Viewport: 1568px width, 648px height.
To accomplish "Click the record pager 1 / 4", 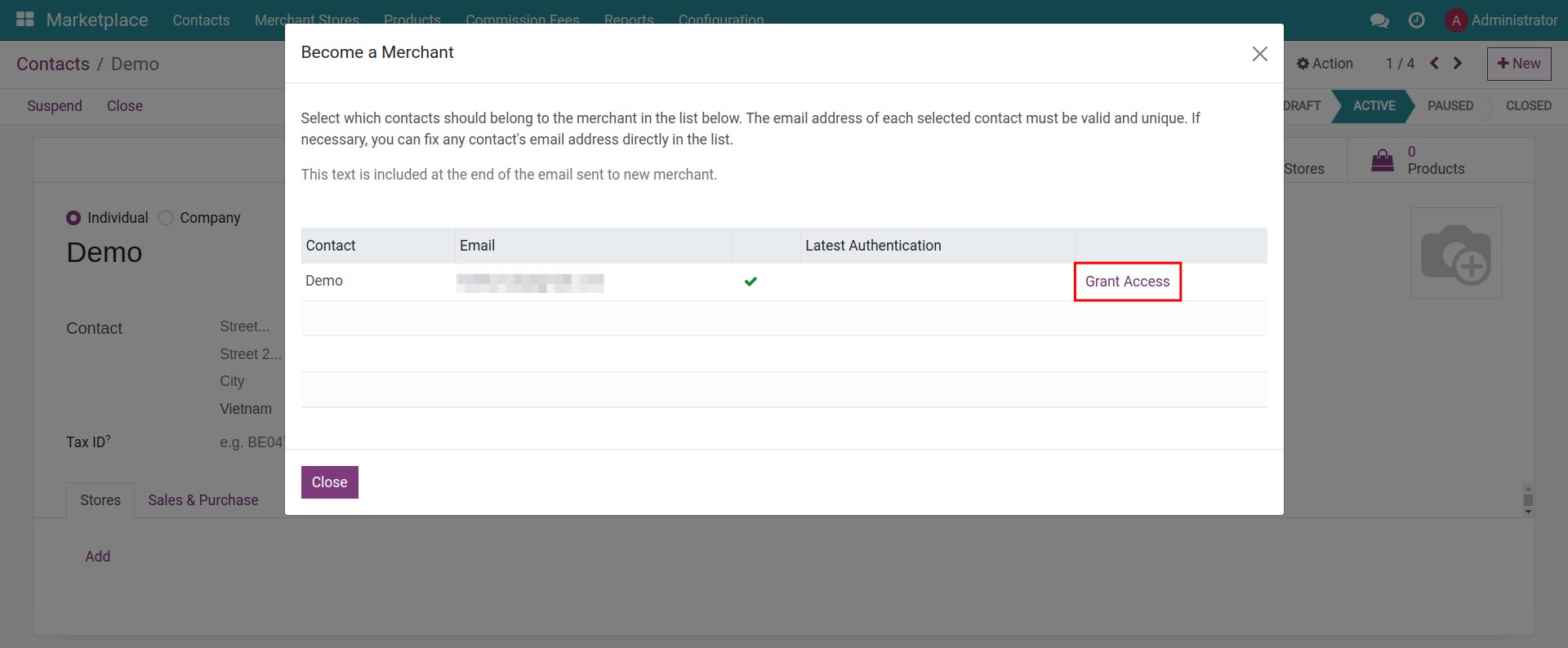I will point(1400,64).
